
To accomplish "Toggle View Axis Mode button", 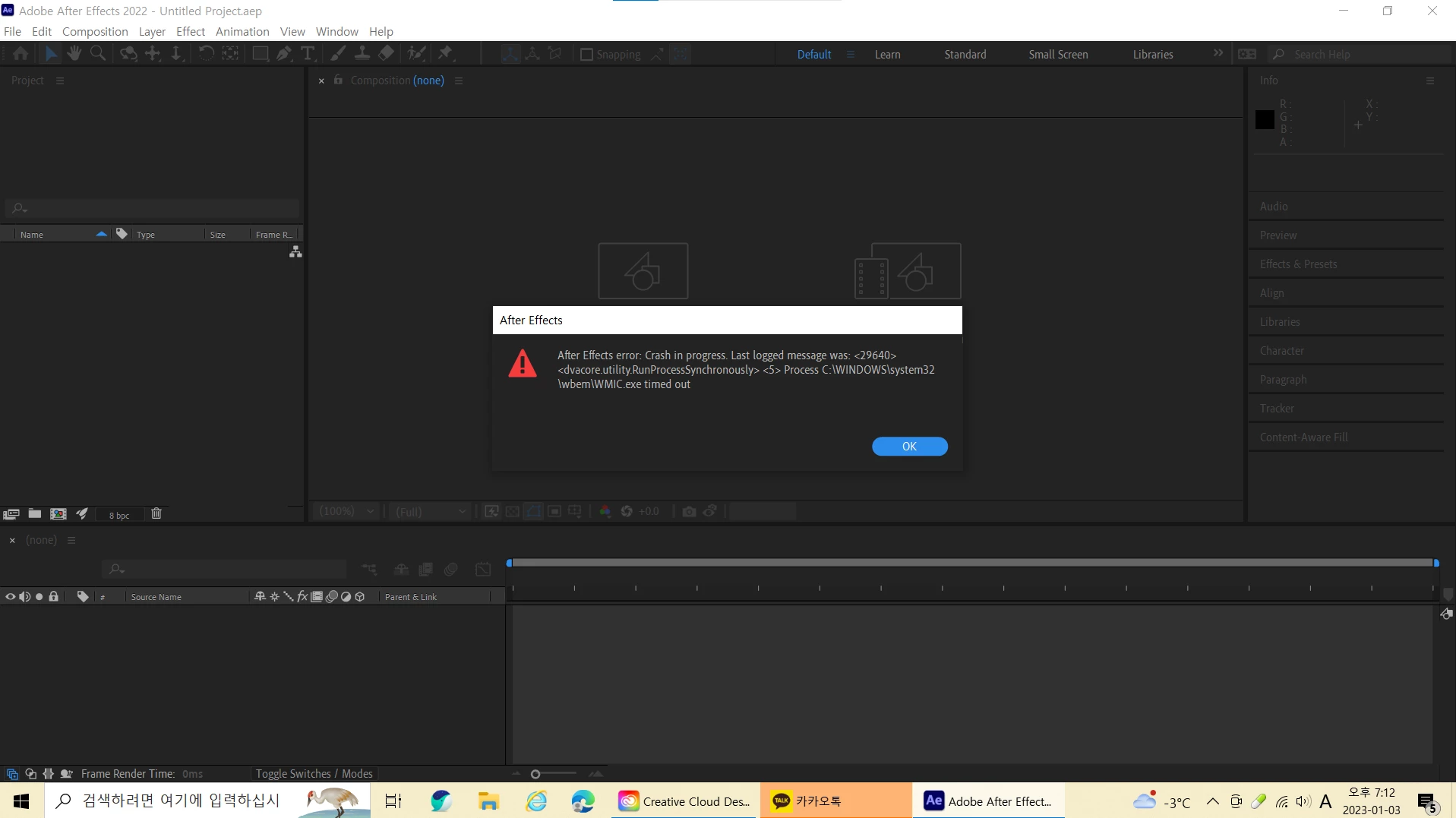I will click(x=555, y=54).
